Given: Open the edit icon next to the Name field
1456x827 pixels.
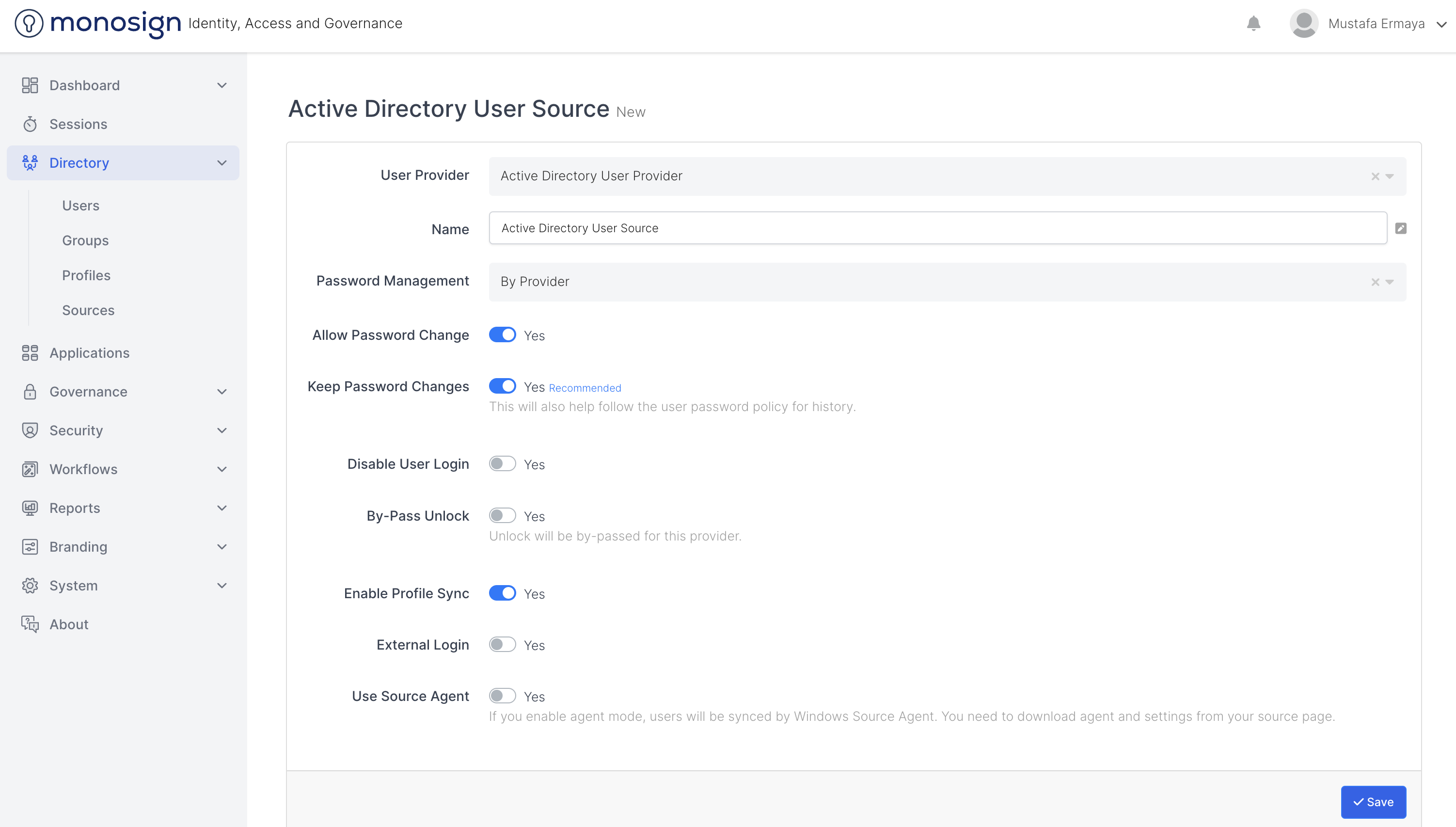Looking at the screenshot, I should coord(1401,228).
